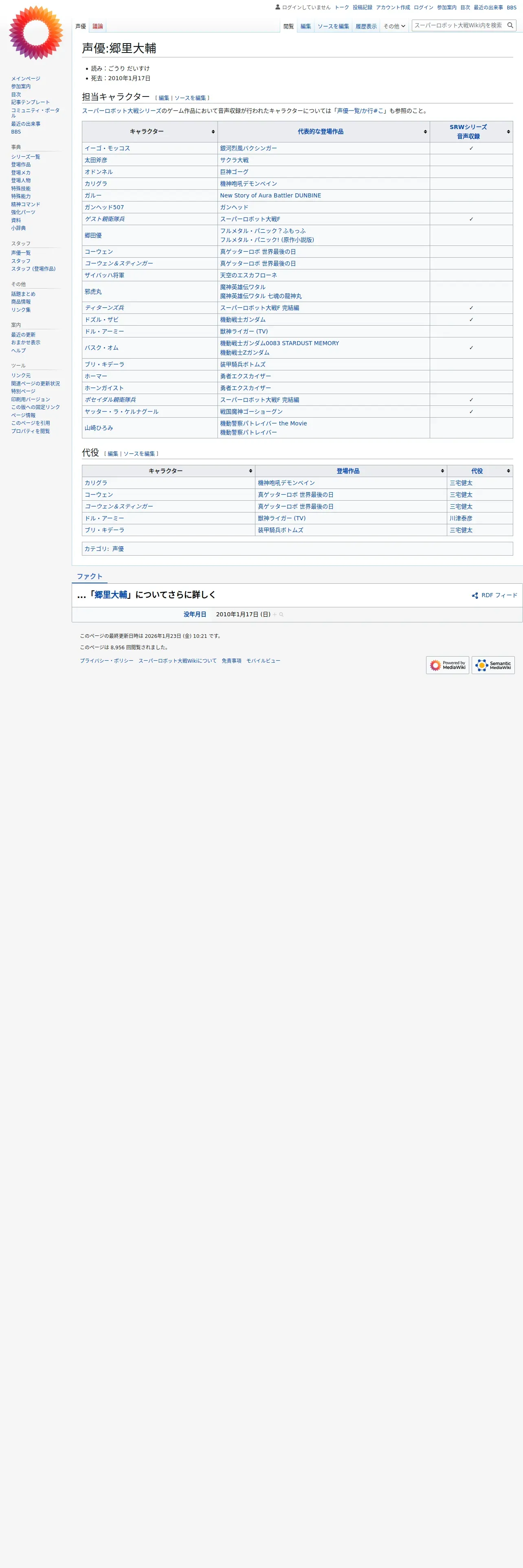The image size is (523, 1568).
Task: Open 機動戦士ガンダム0083 STARDUST MEMORY link
Action: (x=279, y=343)
